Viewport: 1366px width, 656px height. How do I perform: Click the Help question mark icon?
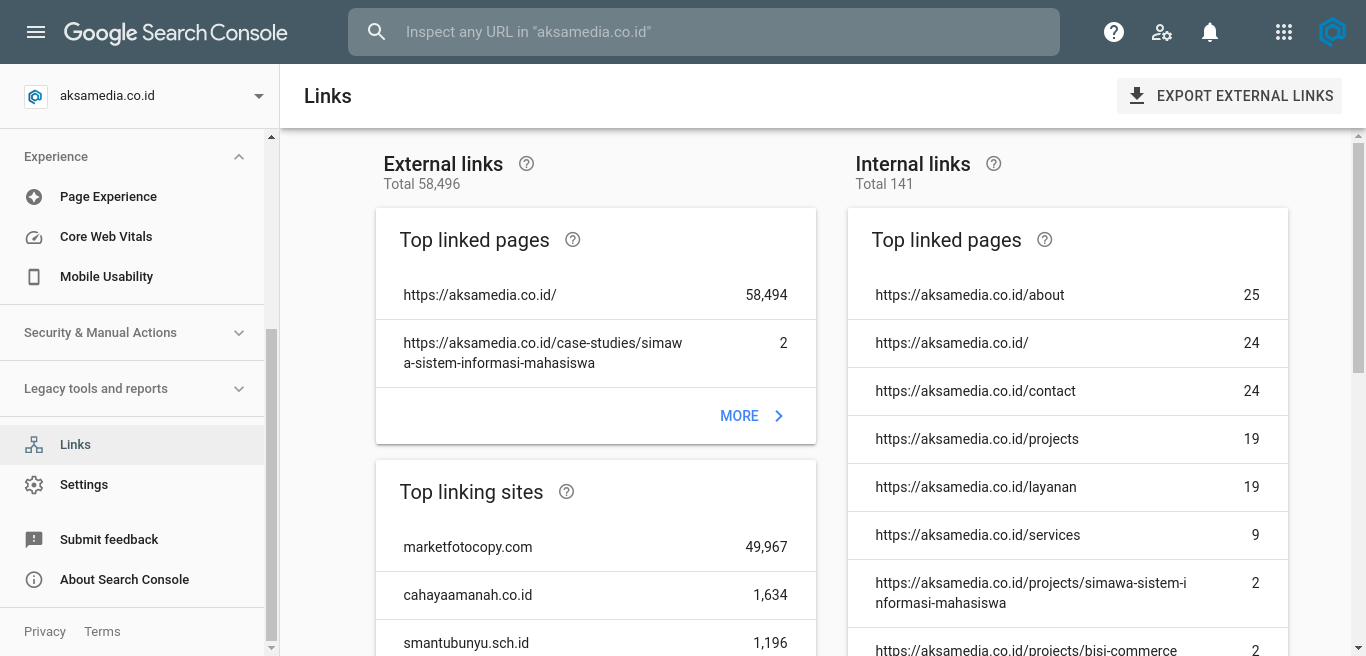1113,32
